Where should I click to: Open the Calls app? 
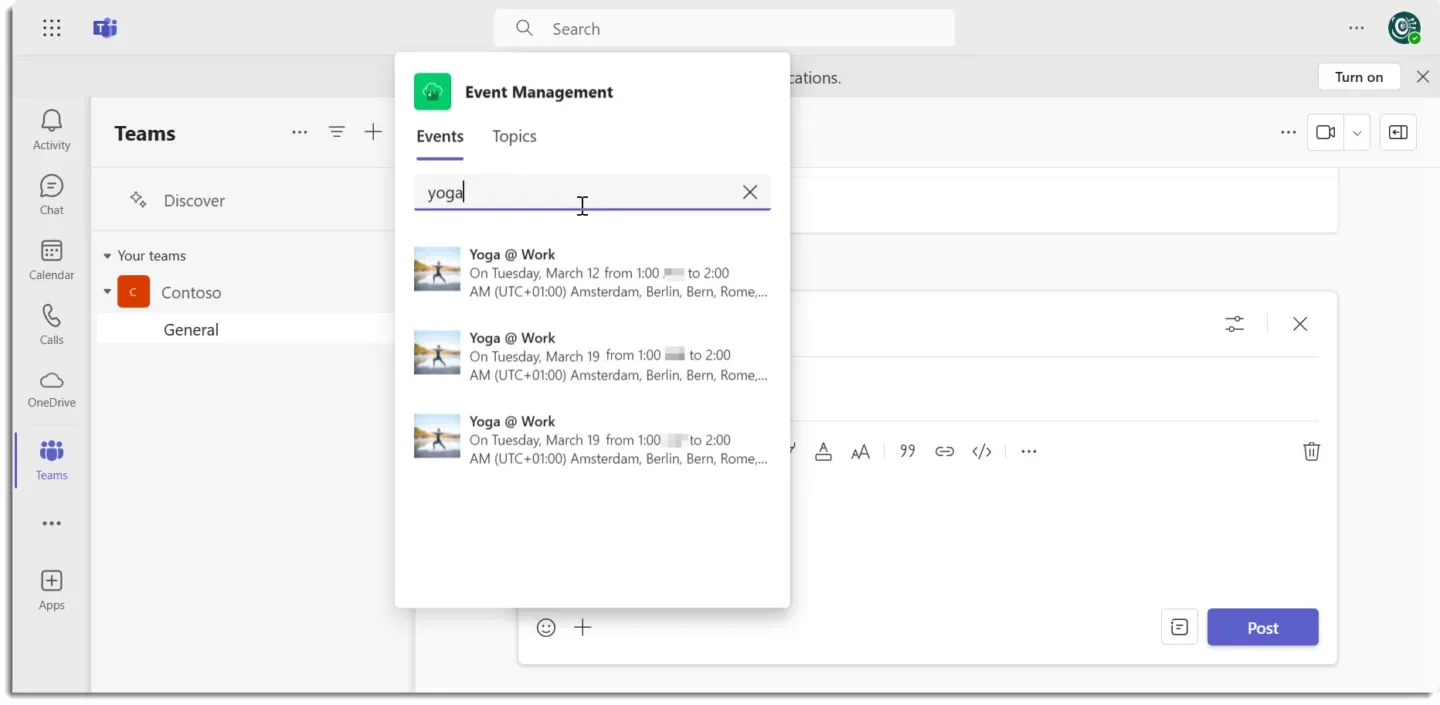(52, 325)
